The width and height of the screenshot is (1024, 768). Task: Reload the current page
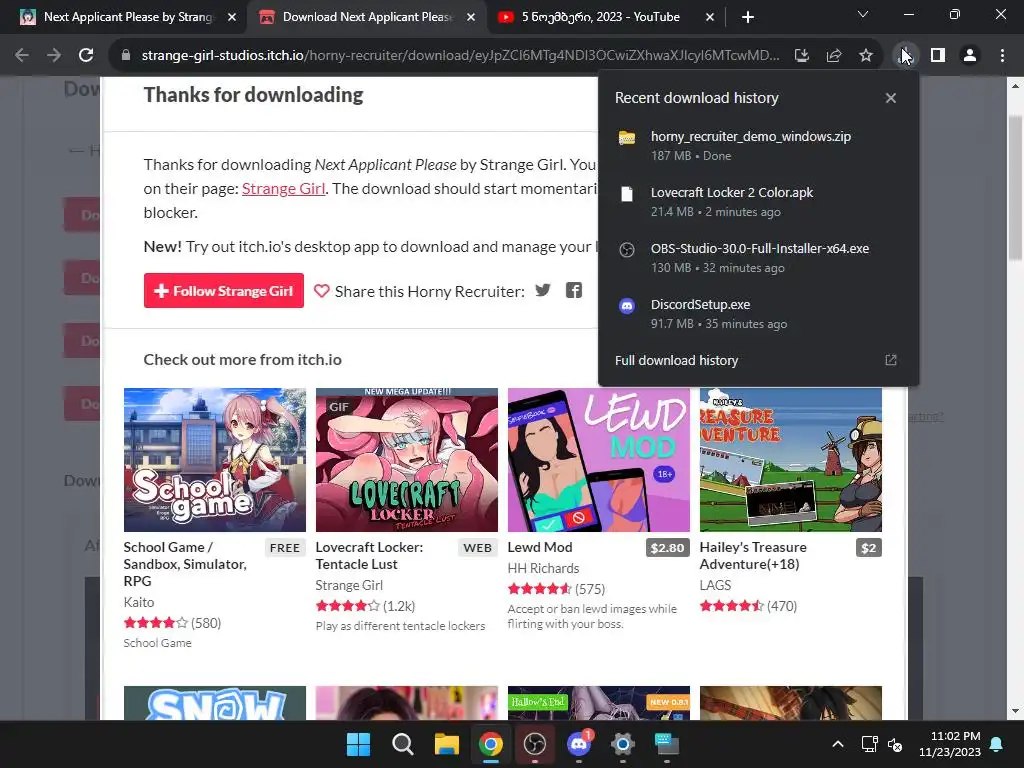point(86,56)
